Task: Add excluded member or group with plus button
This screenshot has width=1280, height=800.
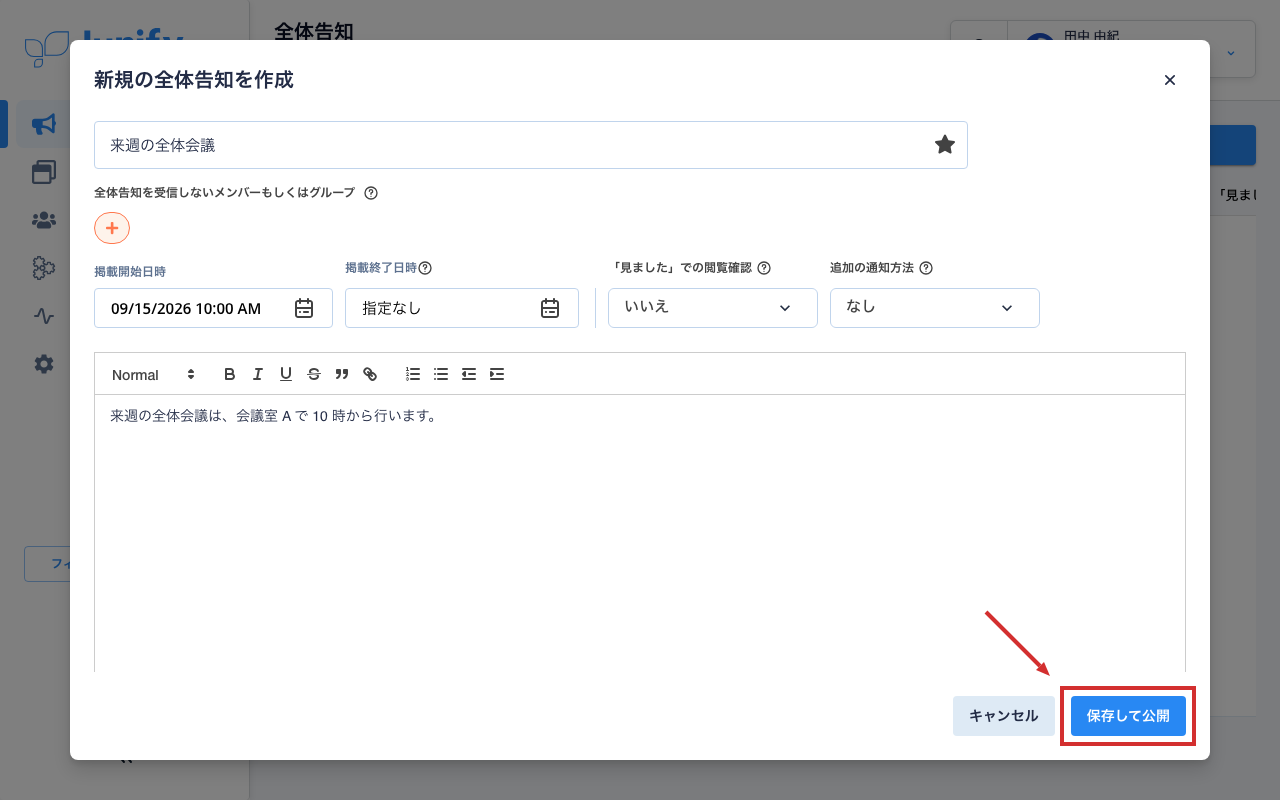Action: [112, 228]
